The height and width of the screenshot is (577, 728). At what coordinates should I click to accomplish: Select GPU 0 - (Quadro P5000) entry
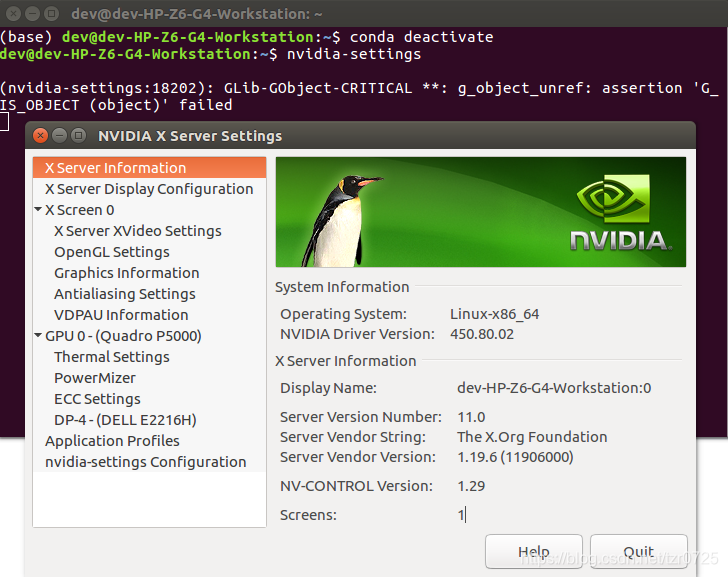coord(123,336)
